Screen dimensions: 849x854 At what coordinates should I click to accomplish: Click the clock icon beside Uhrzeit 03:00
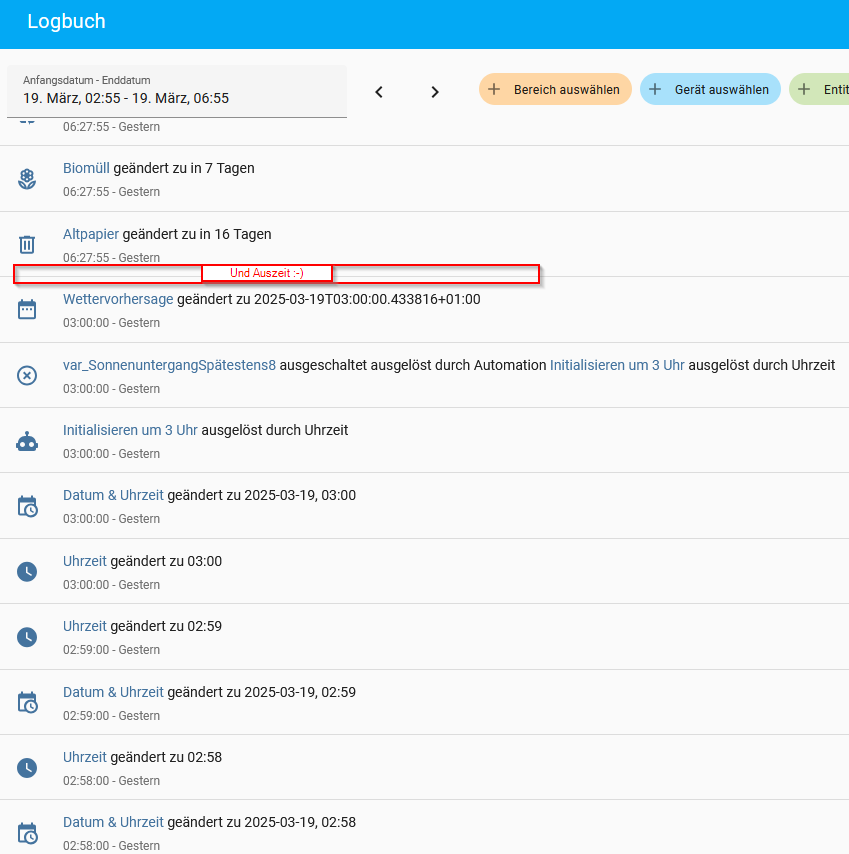tap(27, 571)
